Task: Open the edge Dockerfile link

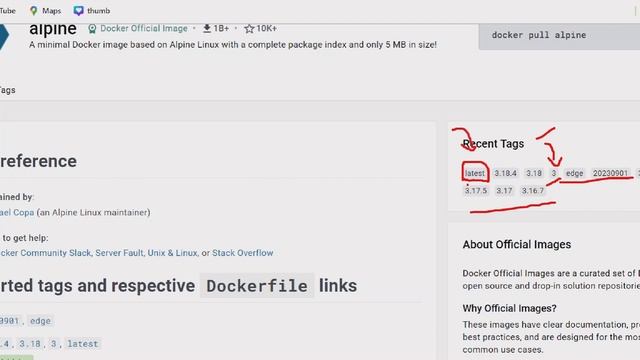Action: [40, 321]
